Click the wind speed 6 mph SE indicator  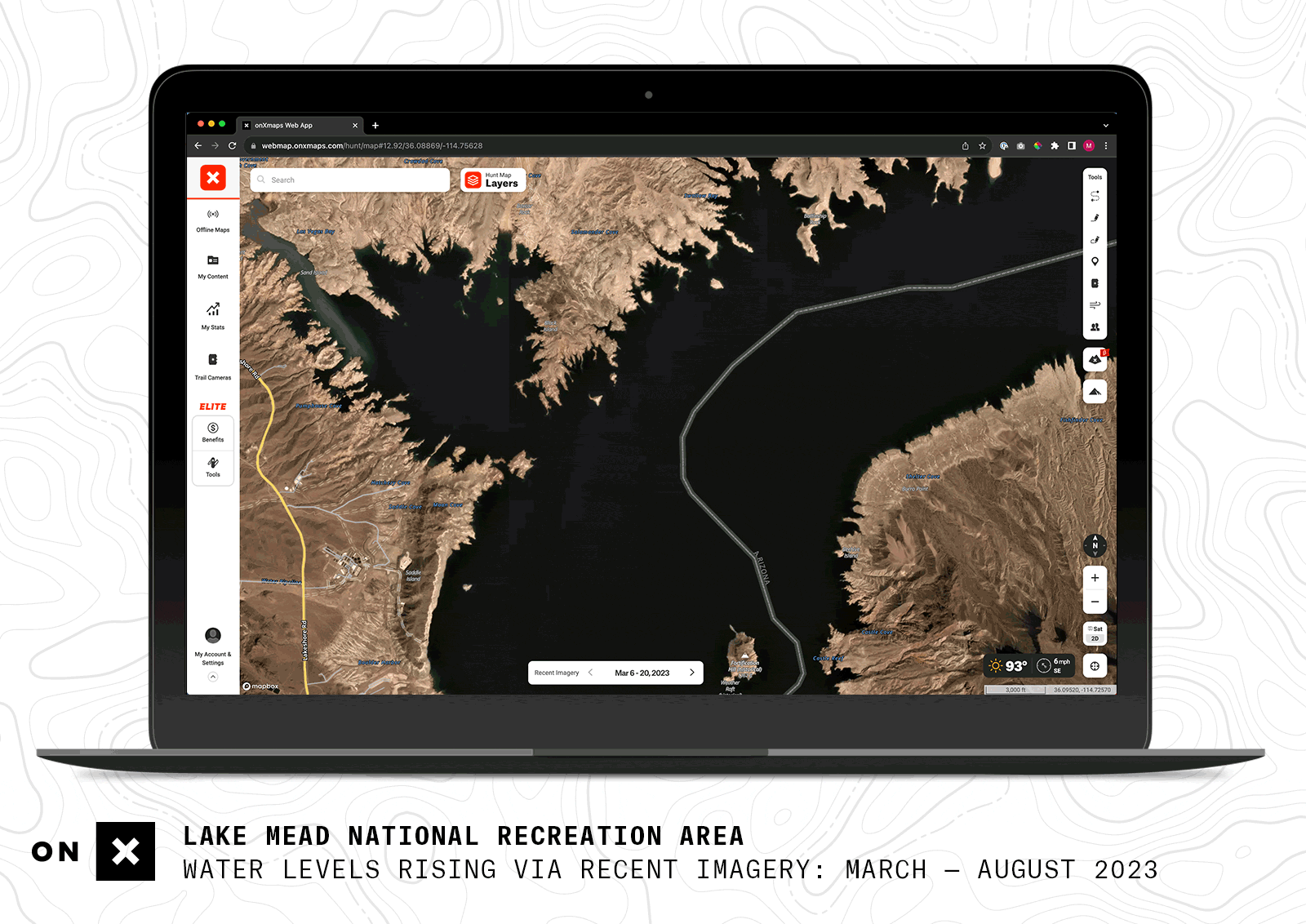coord(1054,666)
